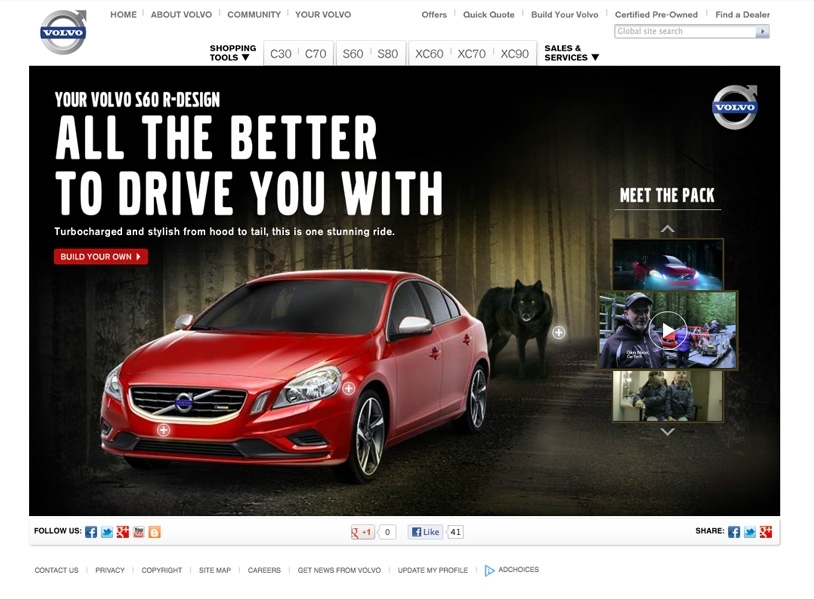814x600 pixels.
Task: Click the Google +1 button
Action: click(x=363, y=532)
